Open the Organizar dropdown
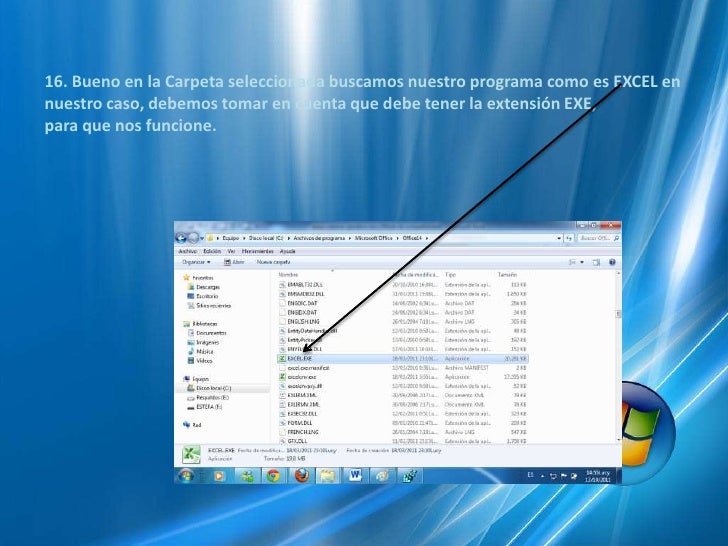 (196, 262)
